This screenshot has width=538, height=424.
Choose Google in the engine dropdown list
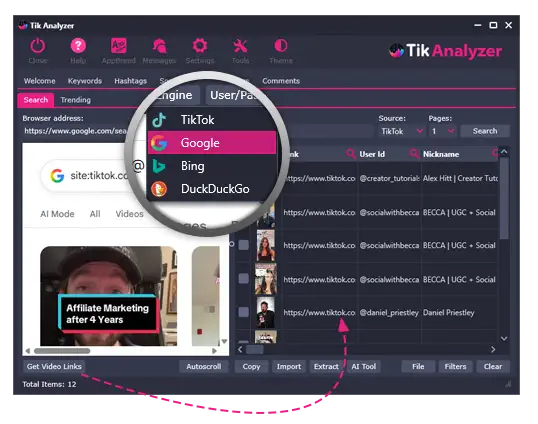point(212,143)
